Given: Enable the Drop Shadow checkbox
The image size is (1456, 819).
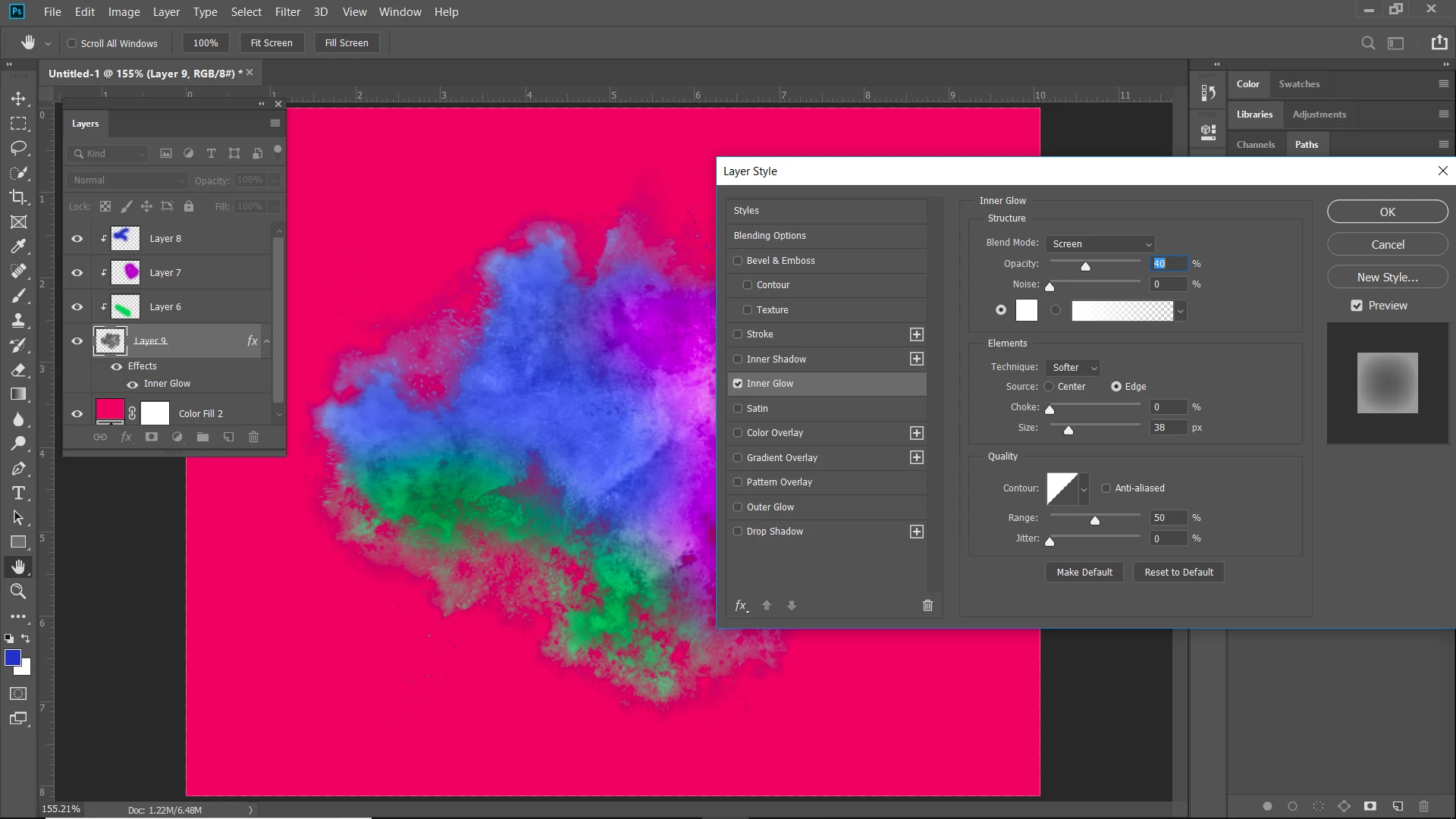Looking at the screenshot, I should coord(738,532).
